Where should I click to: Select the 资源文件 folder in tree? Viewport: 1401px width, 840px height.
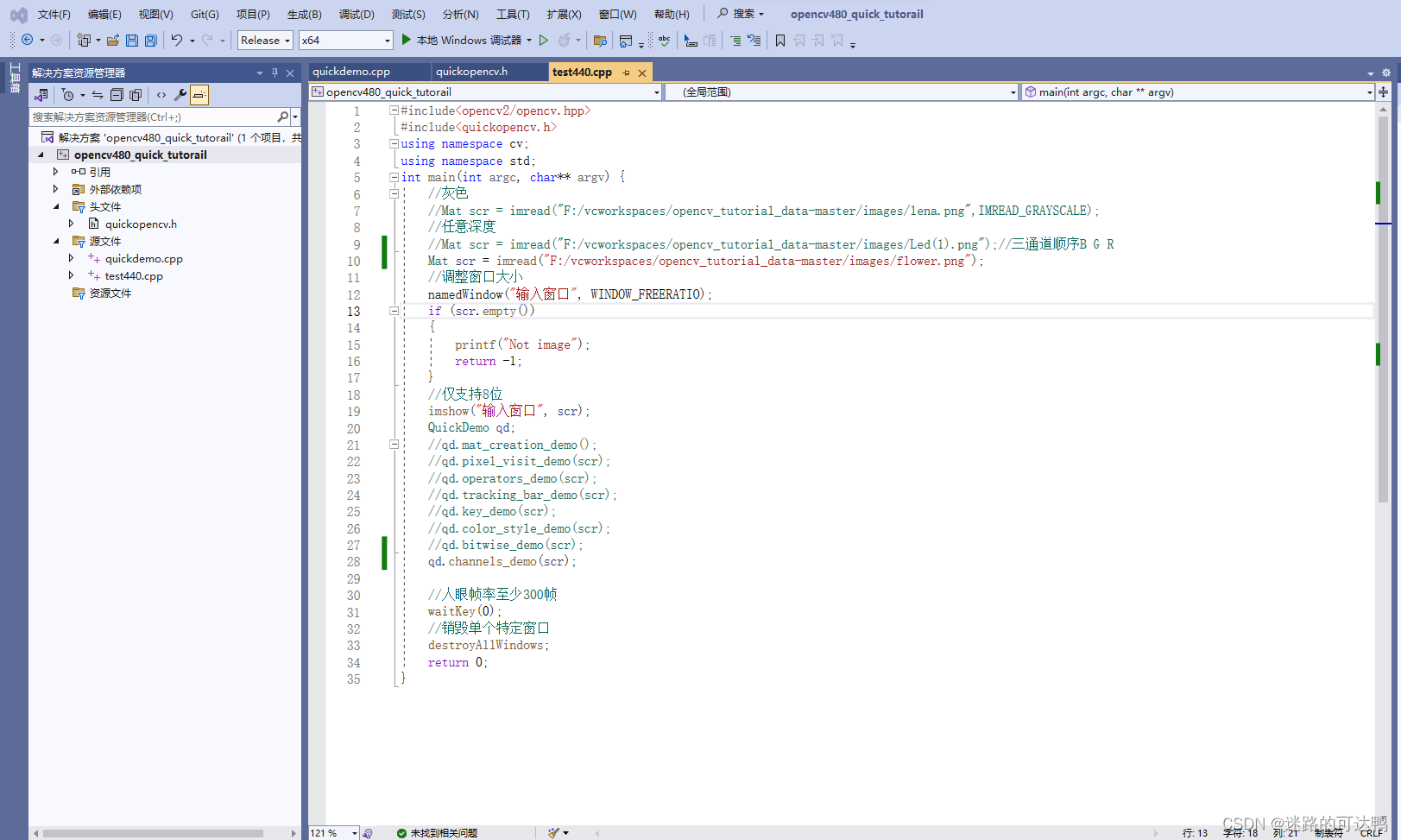110,293
